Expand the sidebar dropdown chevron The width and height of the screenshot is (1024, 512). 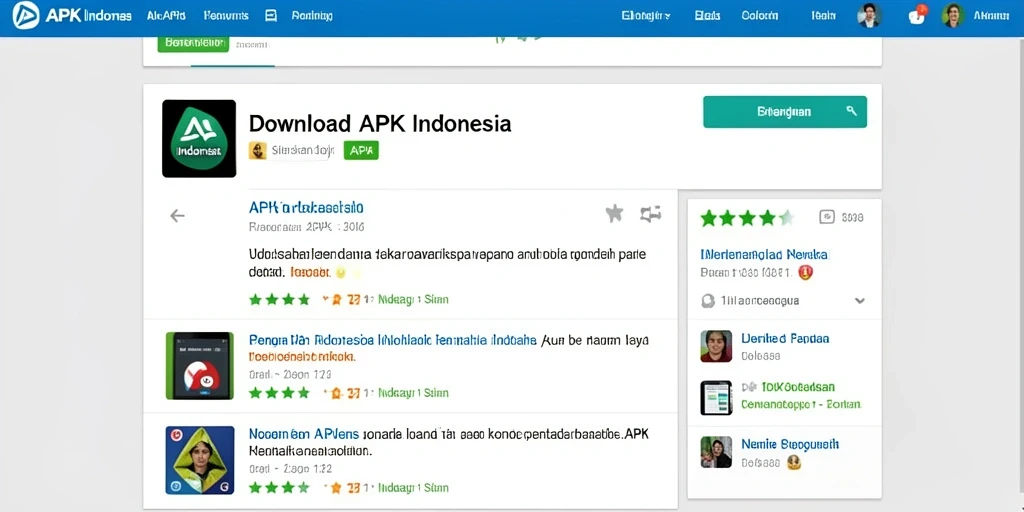click(860, 301)
